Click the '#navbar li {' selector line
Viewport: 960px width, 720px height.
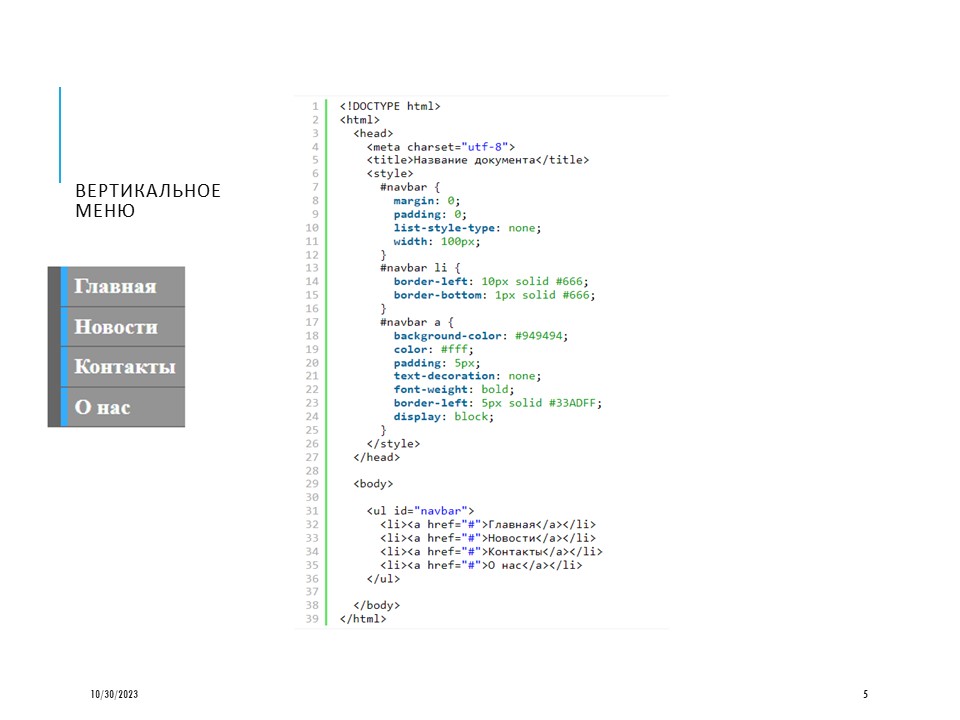pos(420,268)
